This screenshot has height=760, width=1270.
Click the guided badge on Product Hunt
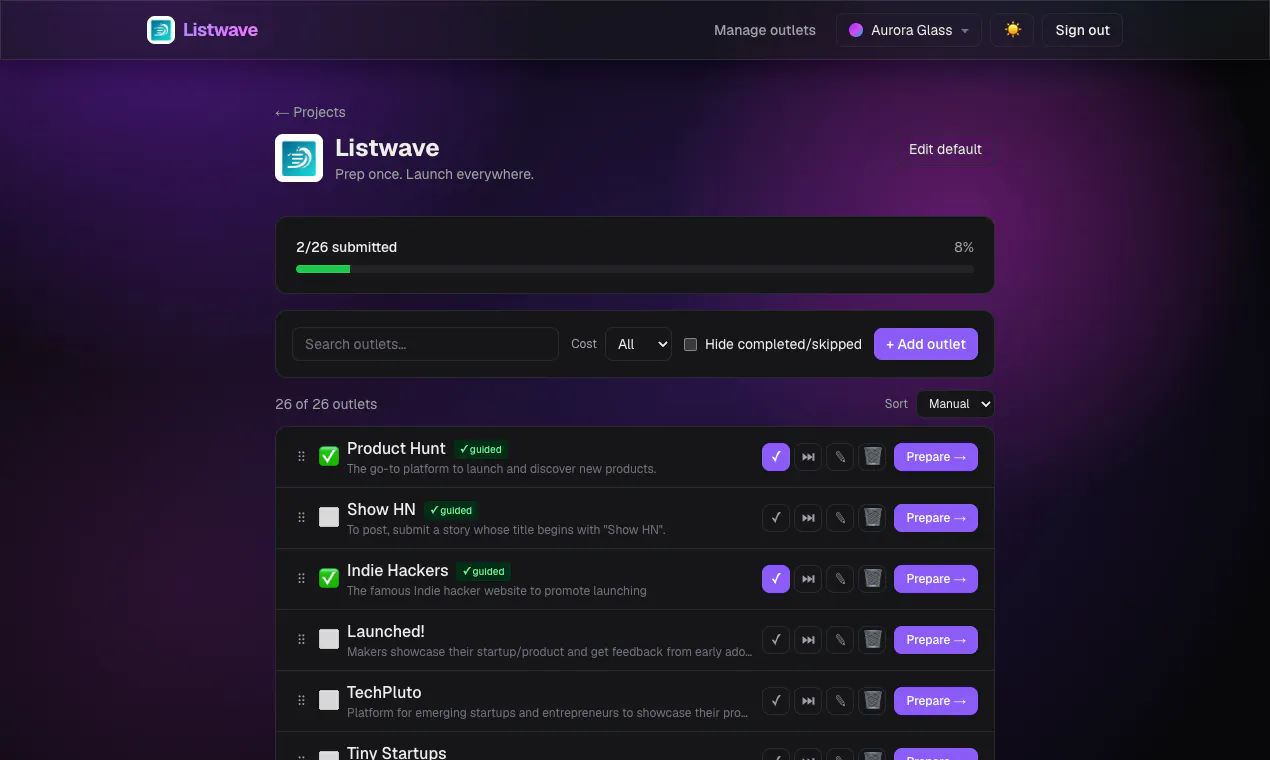(x=481, y=449)
